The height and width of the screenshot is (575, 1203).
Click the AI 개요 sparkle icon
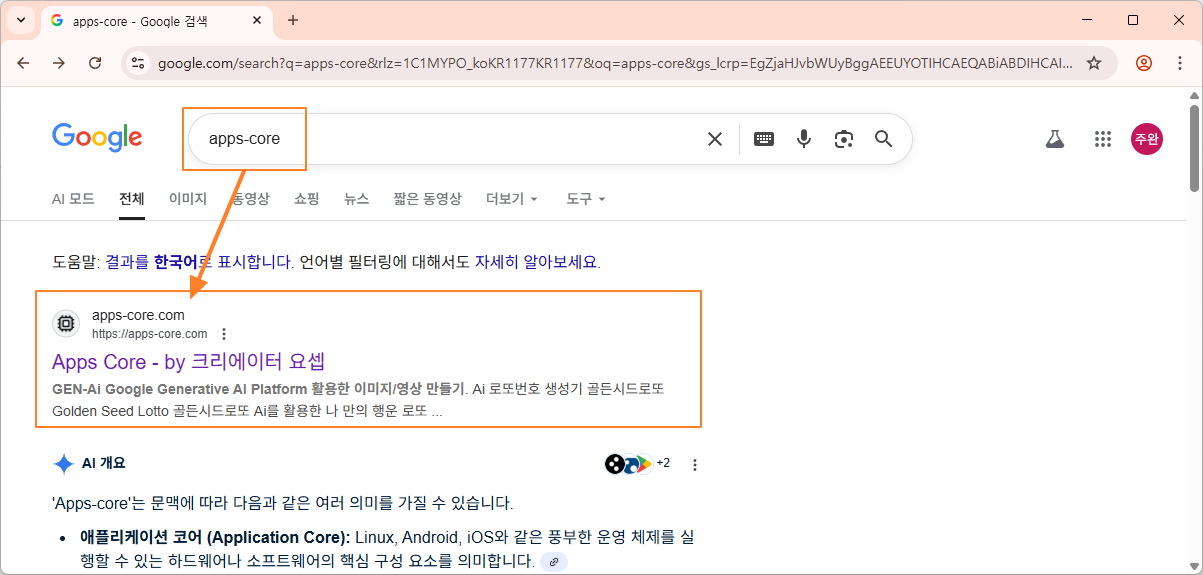[64, 464]
